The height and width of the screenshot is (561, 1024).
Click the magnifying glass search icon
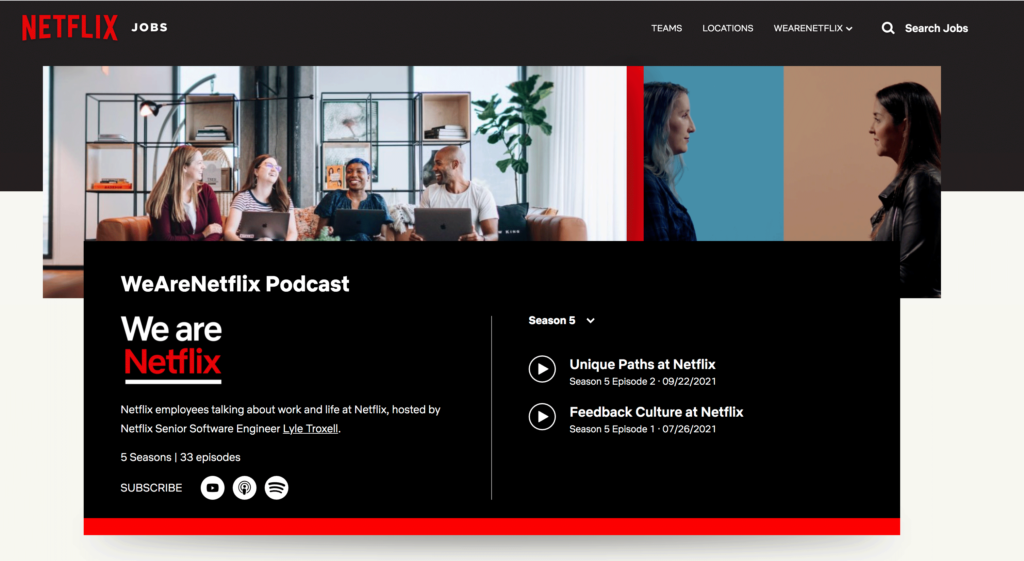click(887, 28)
